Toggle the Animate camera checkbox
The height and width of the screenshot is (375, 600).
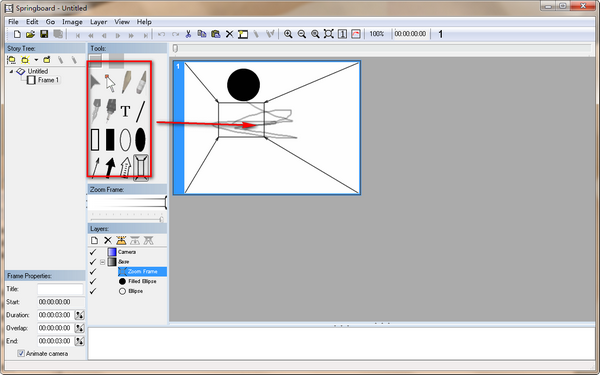pos(21,354)
